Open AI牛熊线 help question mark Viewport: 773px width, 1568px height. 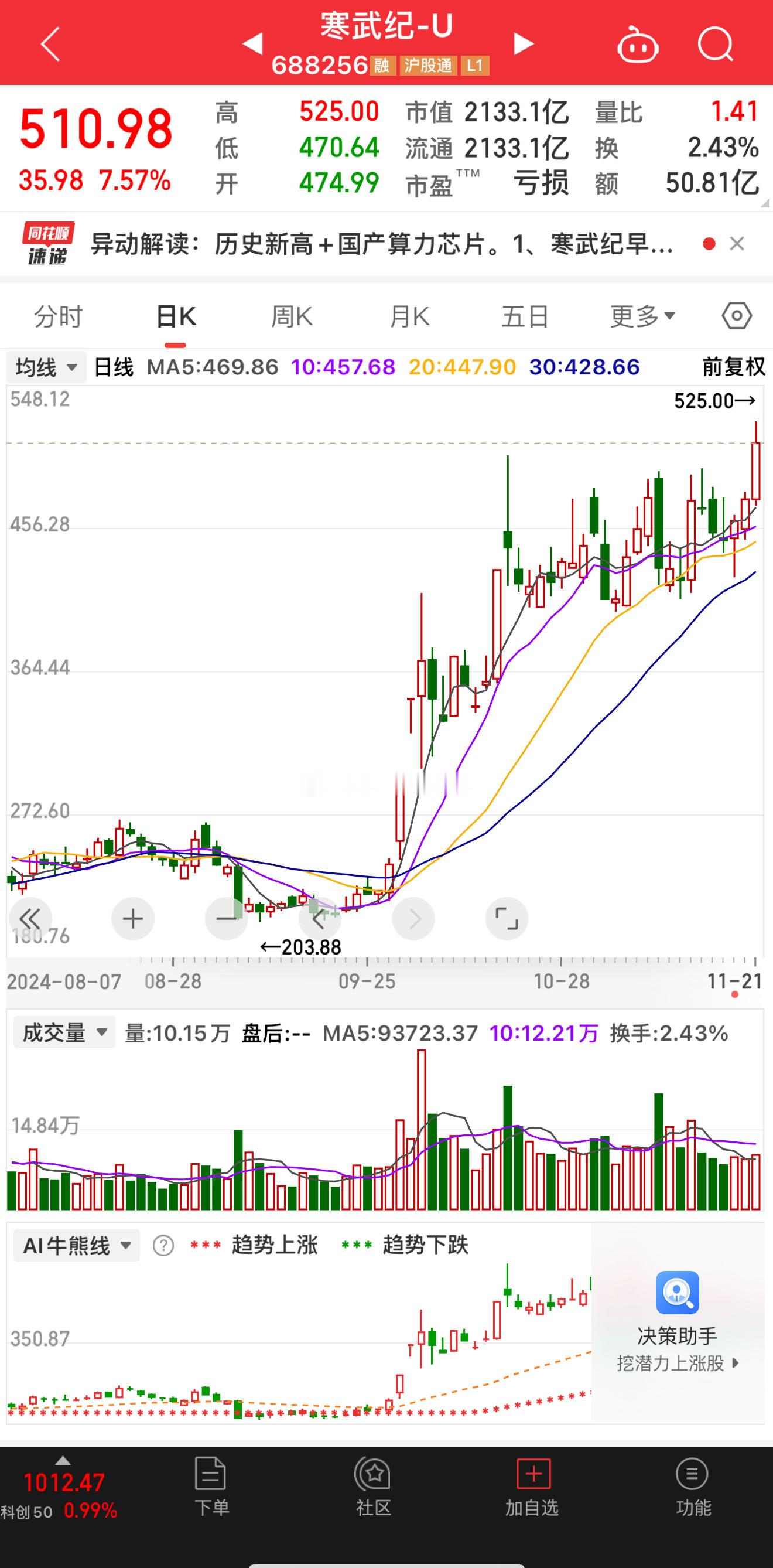coord(163,1245)
